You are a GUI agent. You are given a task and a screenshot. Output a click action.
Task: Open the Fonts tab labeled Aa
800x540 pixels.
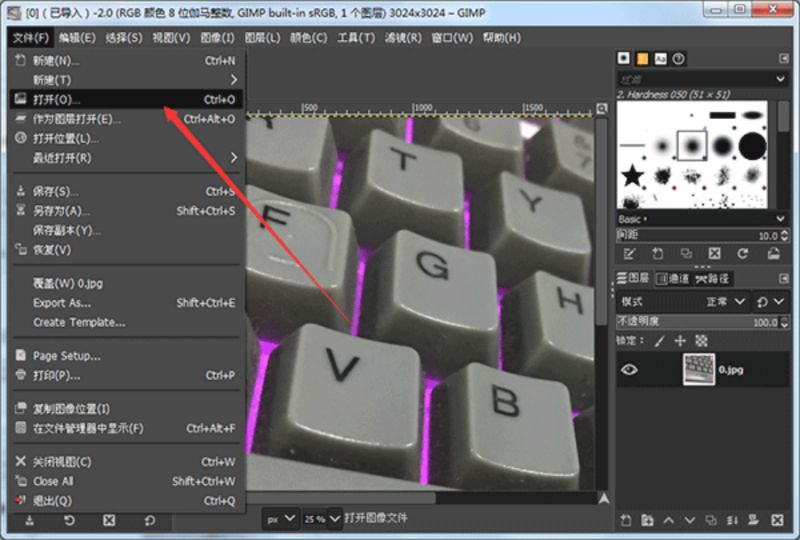point(660,59)
